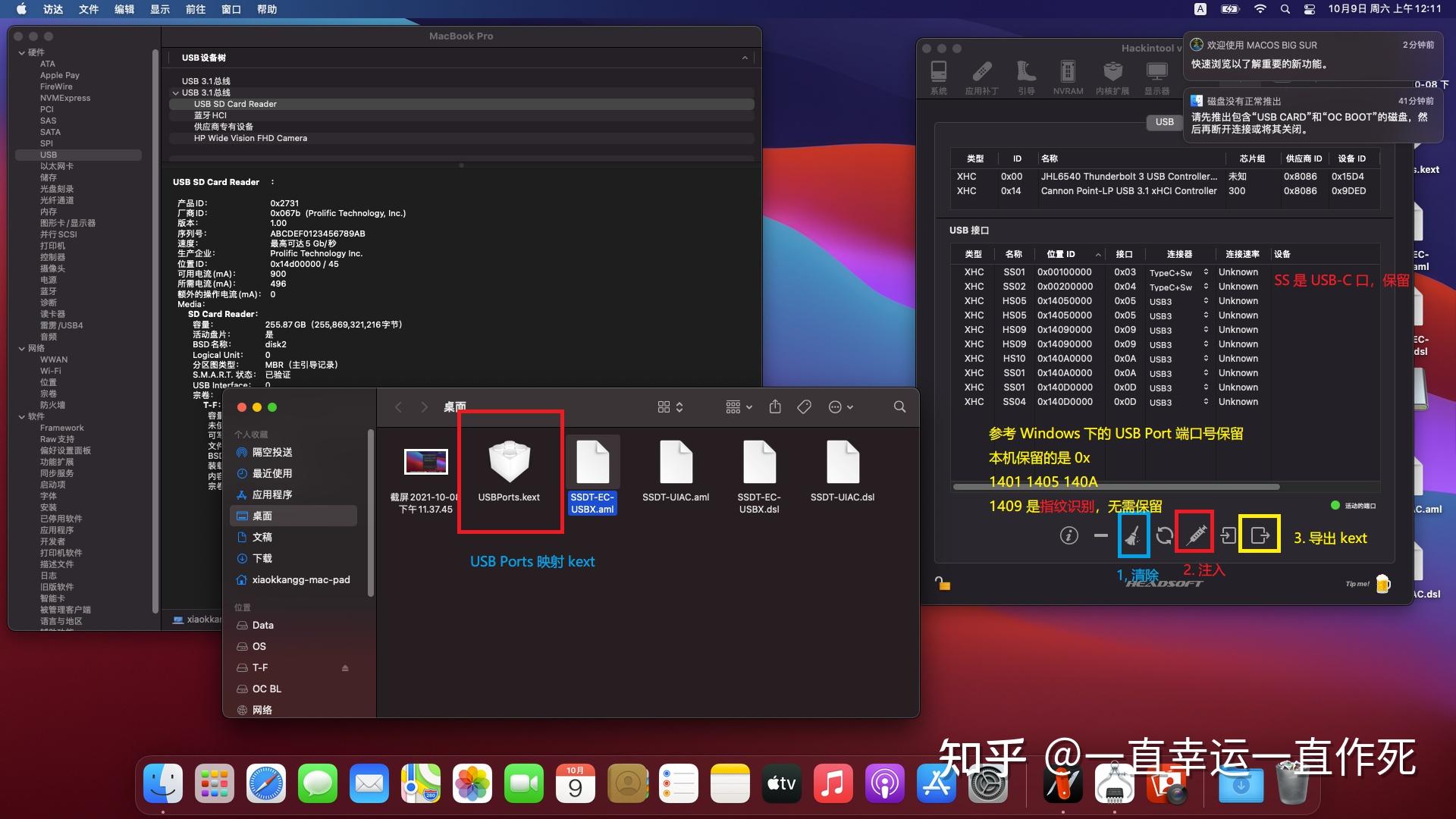The width and height of the screenshot is (1456, 819).
Task: Select the broom icon to clear USB ports
Action: 1134,536
